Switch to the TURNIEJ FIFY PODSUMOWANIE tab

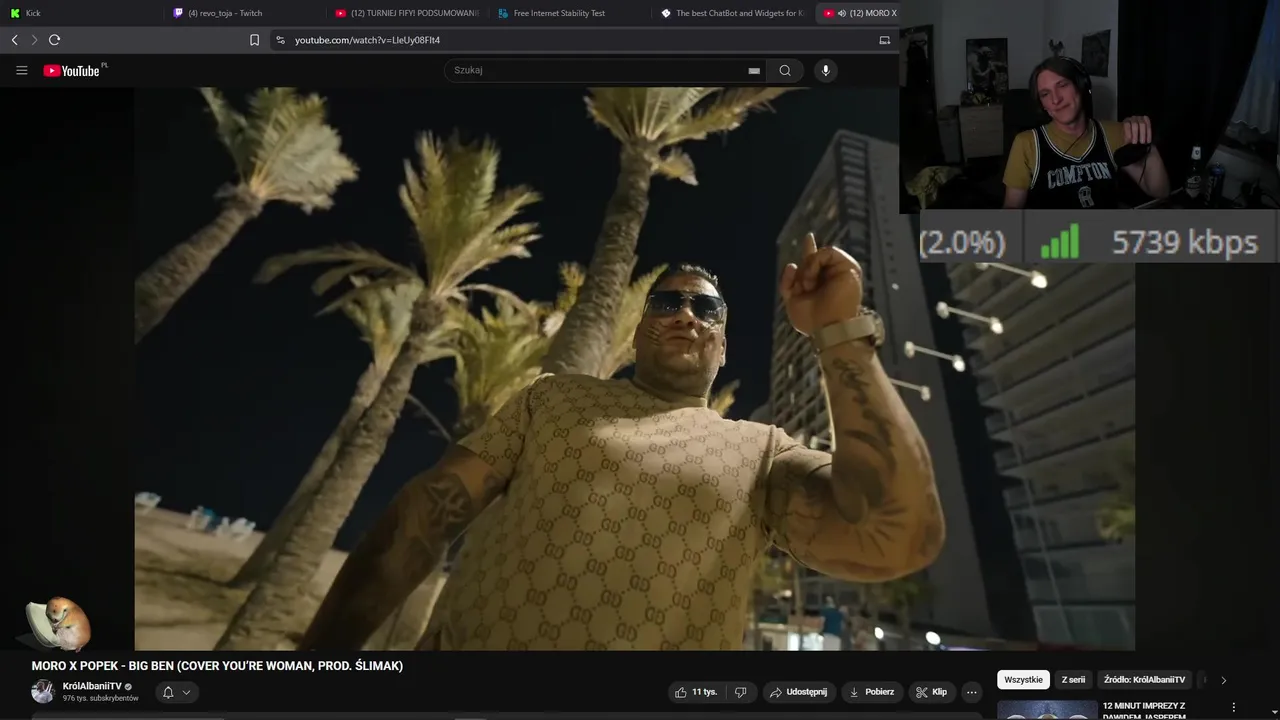[407, 13]
